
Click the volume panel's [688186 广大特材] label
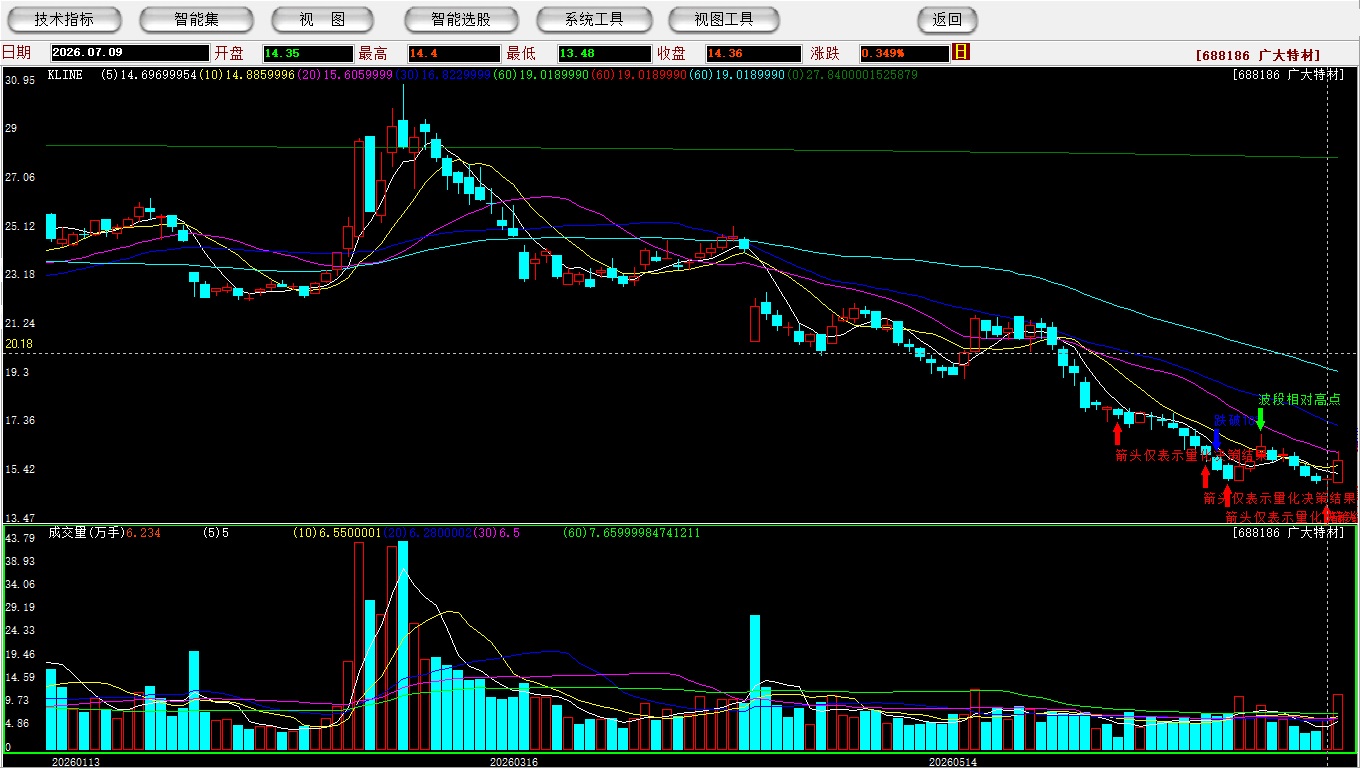tap(1288, 533)
